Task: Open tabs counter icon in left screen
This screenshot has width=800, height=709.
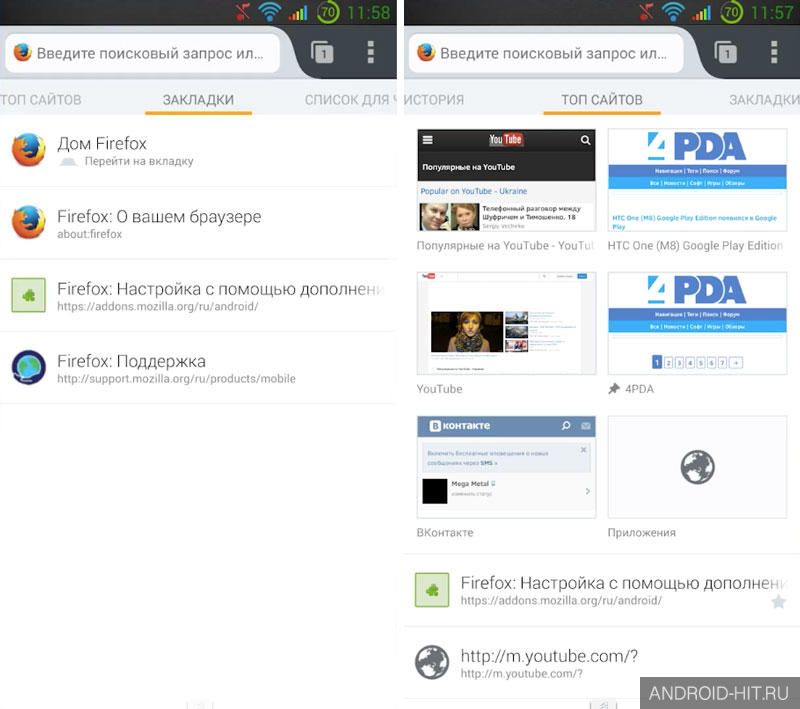Action: tap(322, 52)
